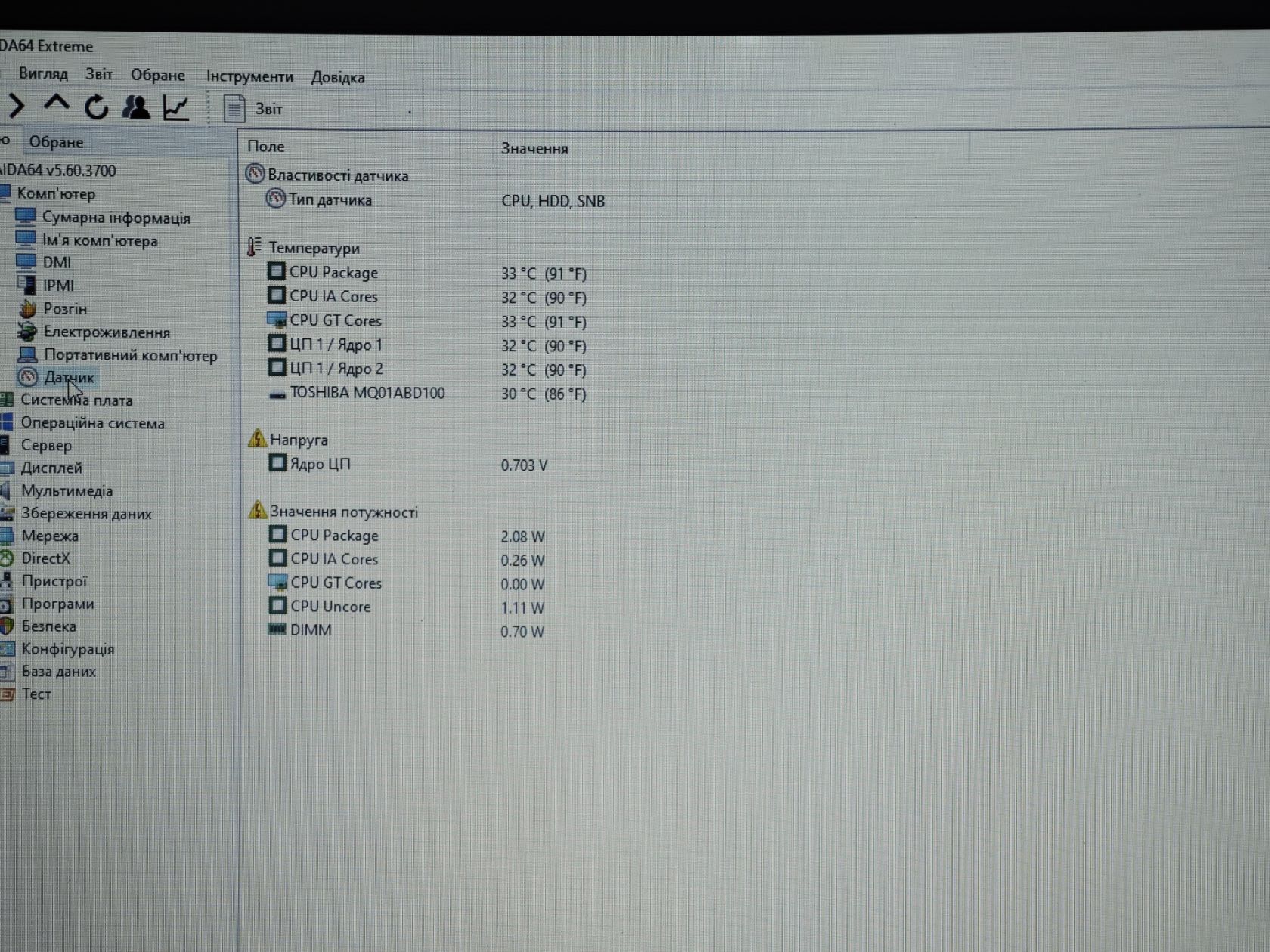The width and height of the screenshot is (1270, 952).
Task: Click the Refresh toolbar icon
Action: coord(96,107)
